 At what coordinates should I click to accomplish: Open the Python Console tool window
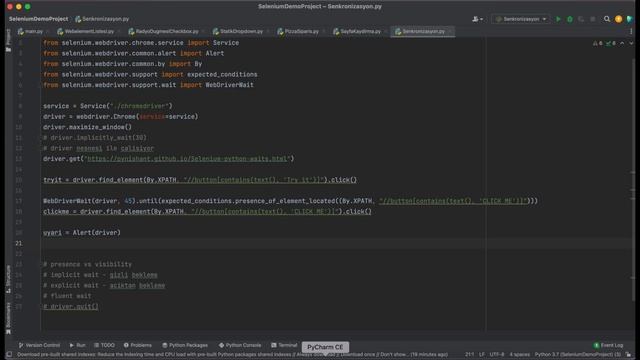coord(240,345)
